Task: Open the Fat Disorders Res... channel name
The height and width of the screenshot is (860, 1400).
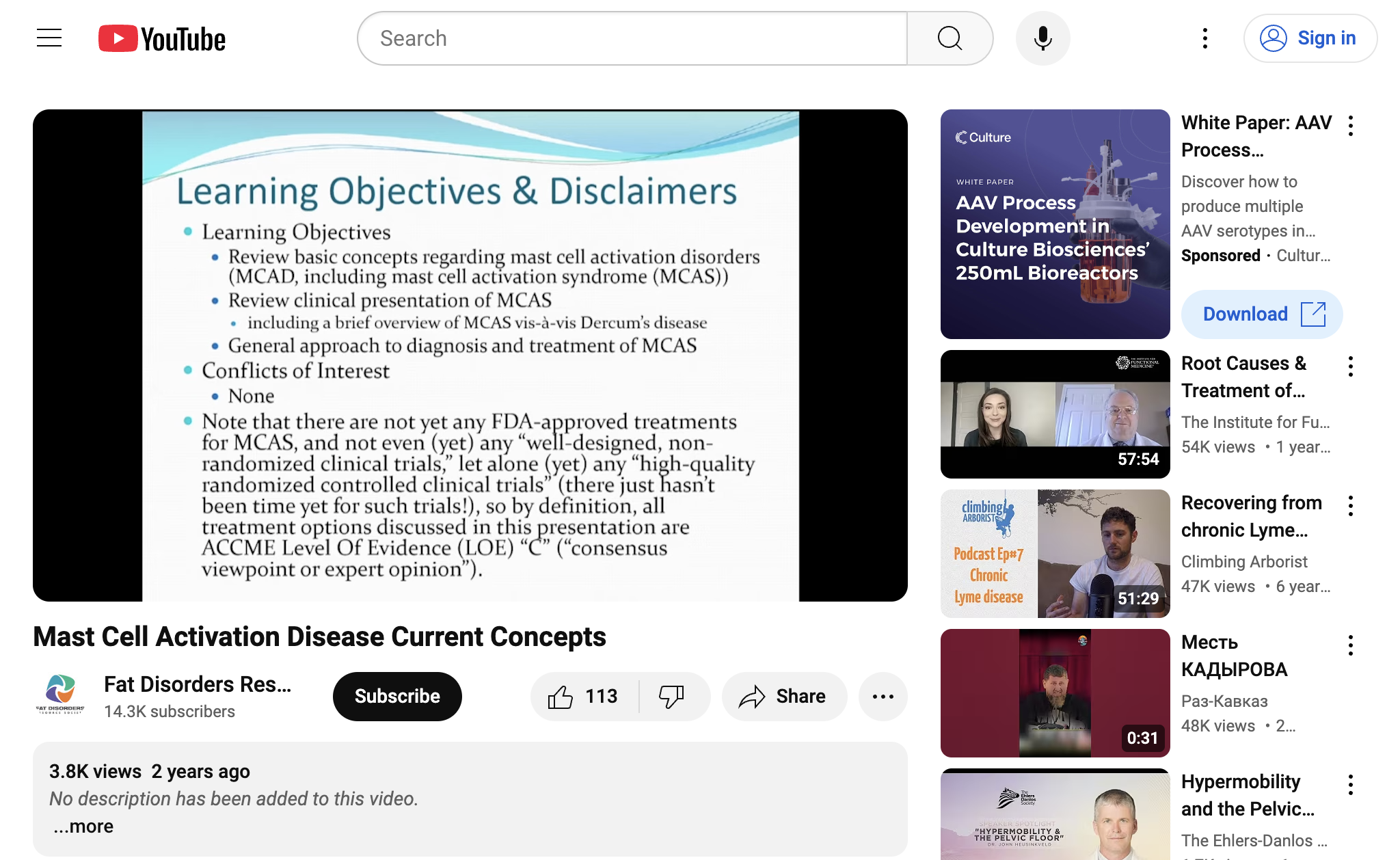Action: pos(198,684)
